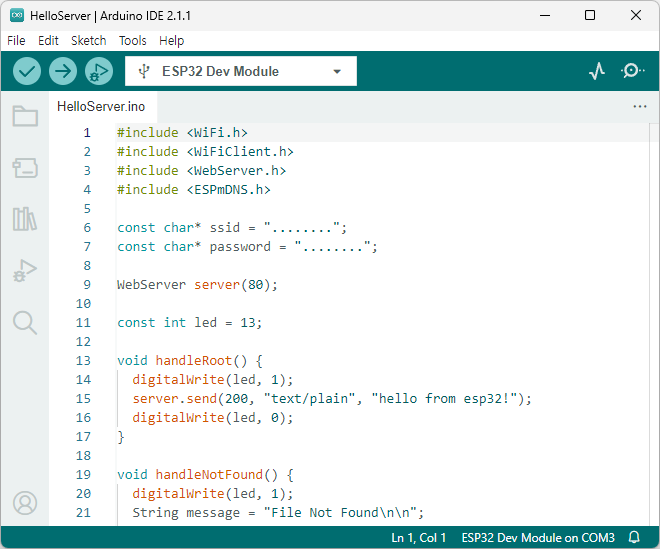This screenshot has width=660, height=549.
Task: Click line number 9 in gutter
Action: coord(87,285)
